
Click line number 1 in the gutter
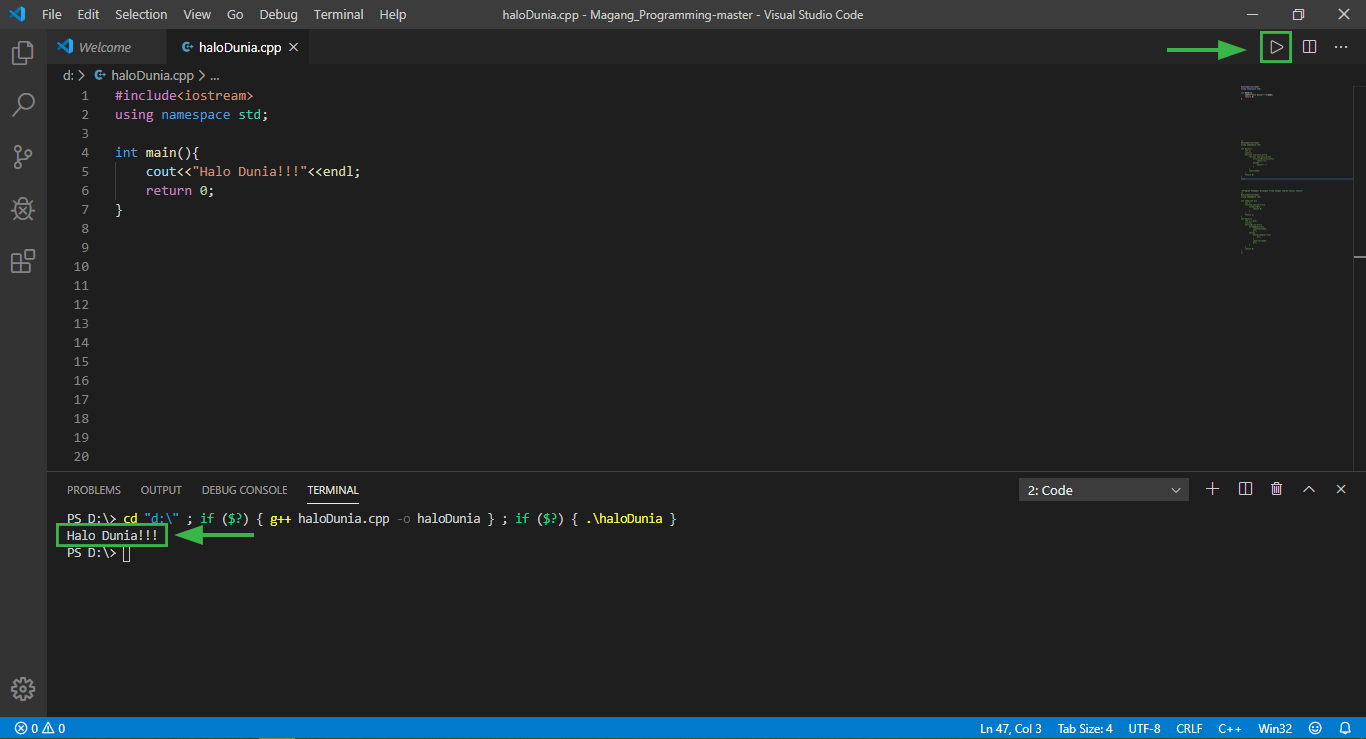(85, 95)
